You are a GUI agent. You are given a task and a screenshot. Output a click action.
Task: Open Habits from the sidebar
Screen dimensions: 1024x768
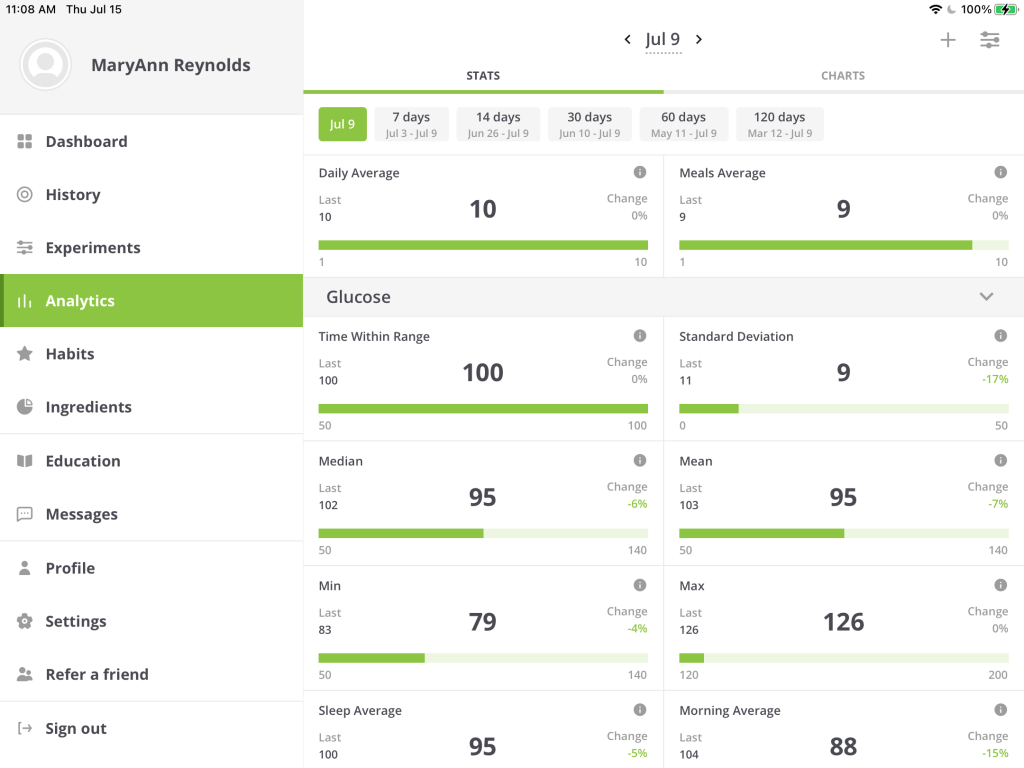coord(70,354)
